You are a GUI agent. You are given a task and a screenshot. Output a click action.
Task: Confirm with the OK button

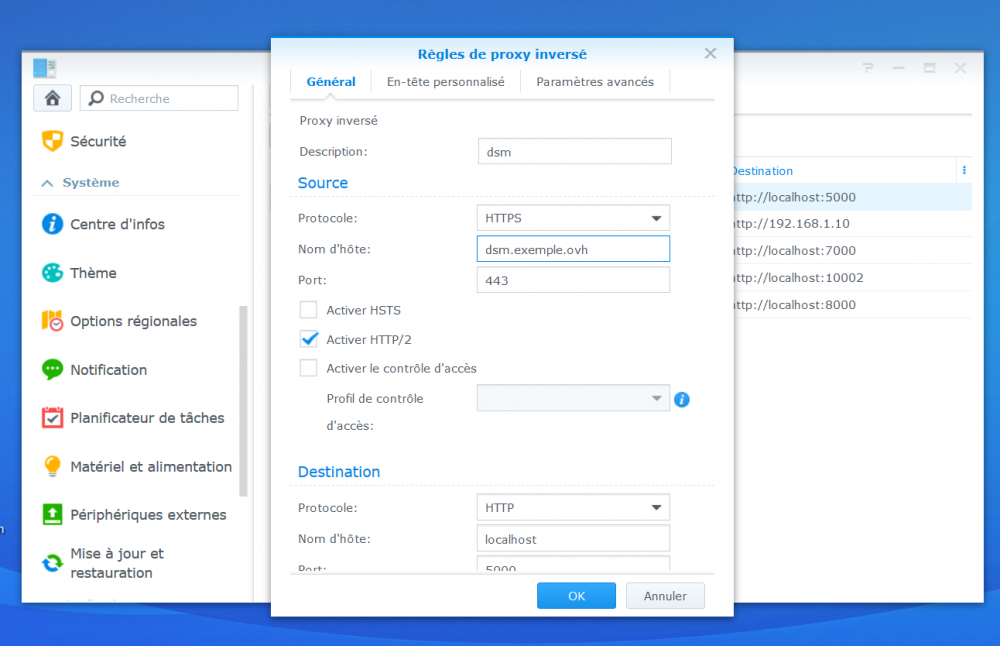pos(577,596)
